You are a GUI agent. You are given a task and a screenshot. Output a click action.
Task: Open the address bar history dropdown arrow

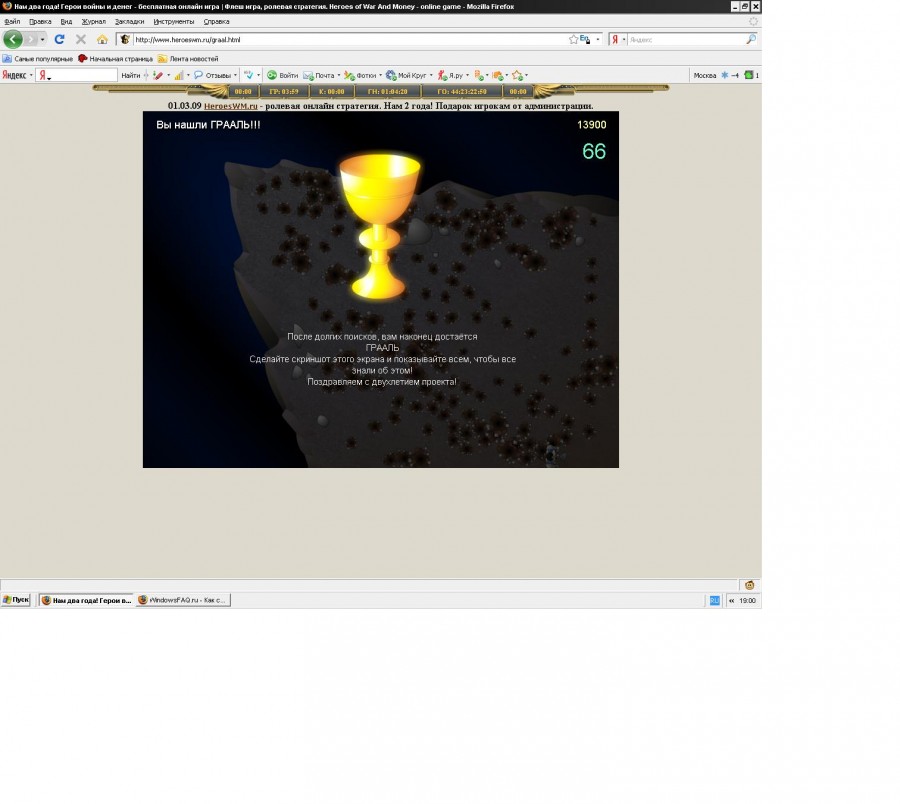pos(598,40)
